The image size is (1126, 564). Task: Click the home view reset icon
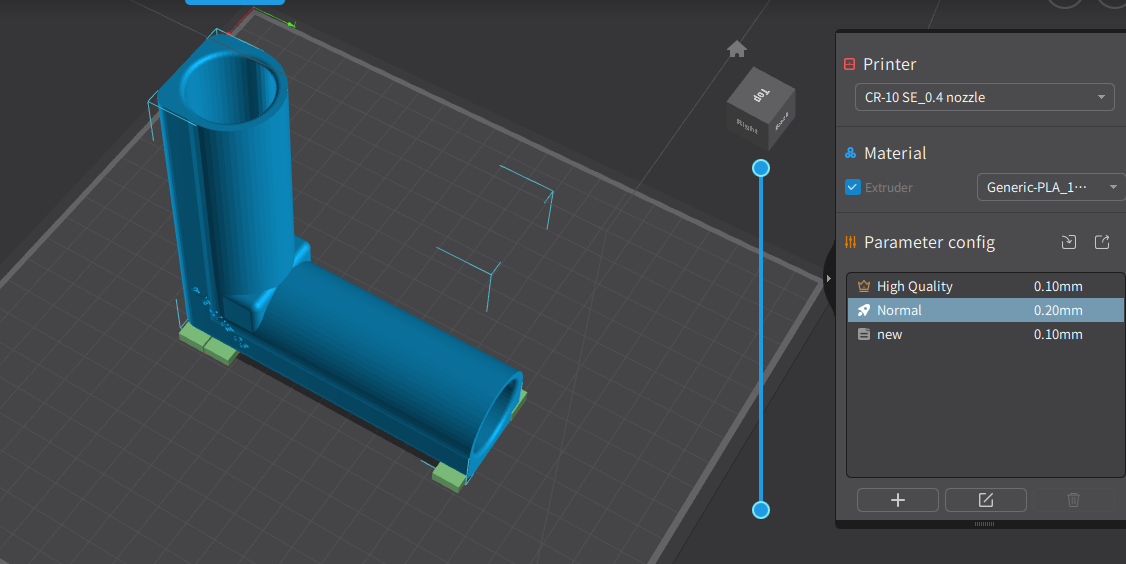(x=737, y=49)
